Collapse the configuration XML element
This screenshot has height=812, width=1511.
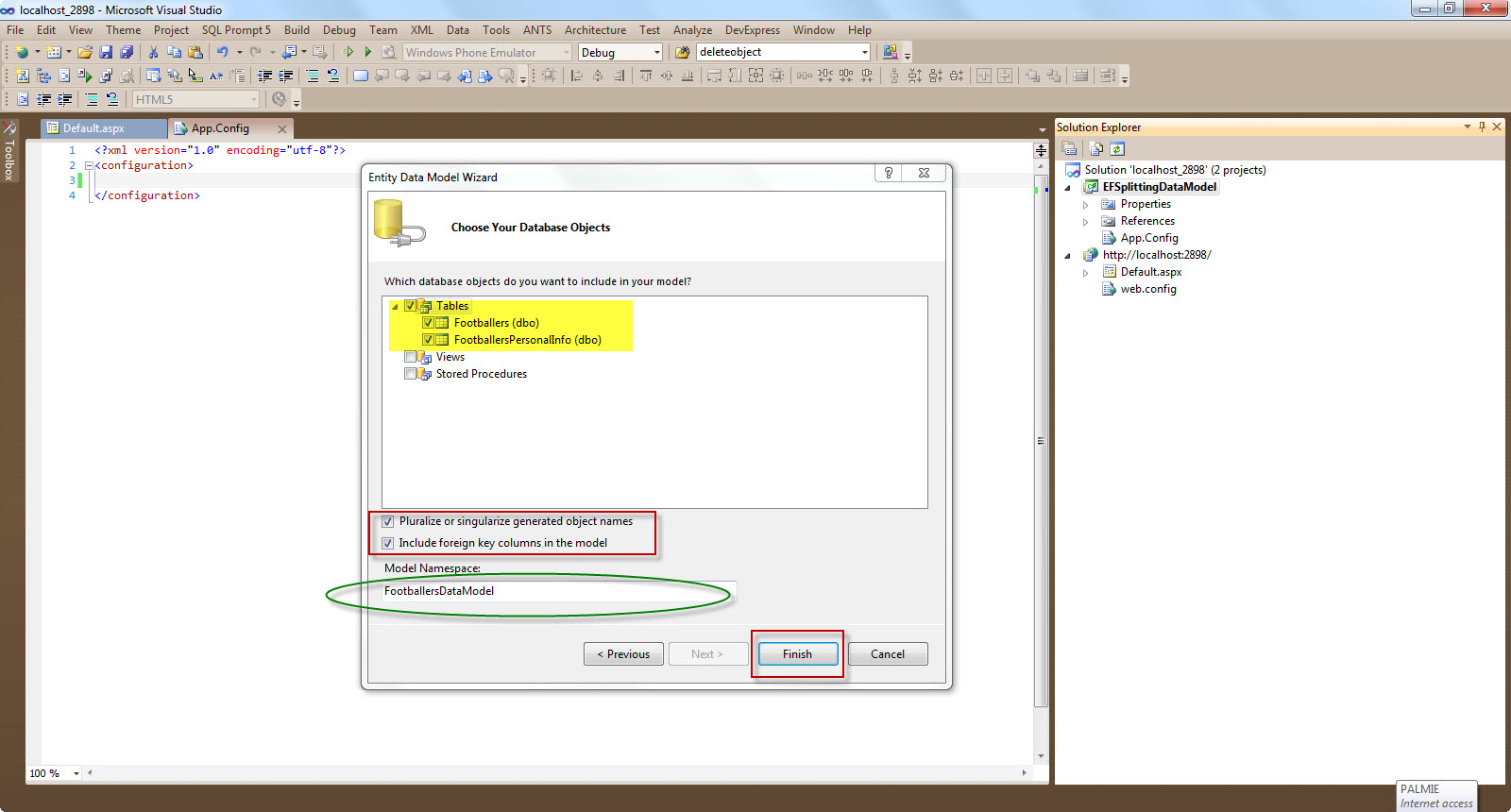coord(89,165)
